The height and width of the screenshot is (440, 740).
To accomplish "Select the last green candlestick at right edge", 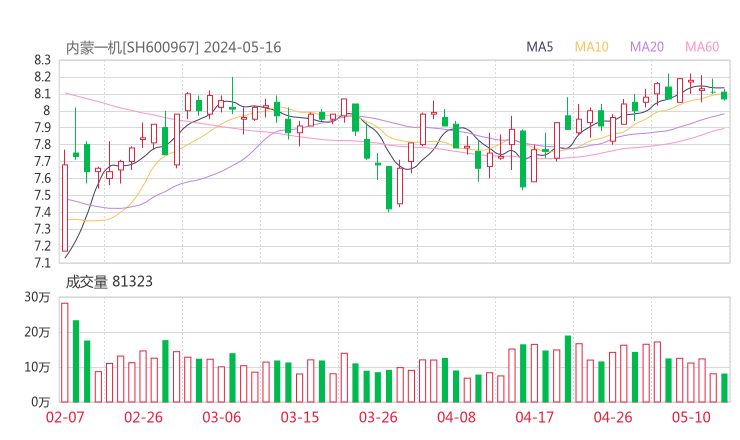I will point(724,95).
